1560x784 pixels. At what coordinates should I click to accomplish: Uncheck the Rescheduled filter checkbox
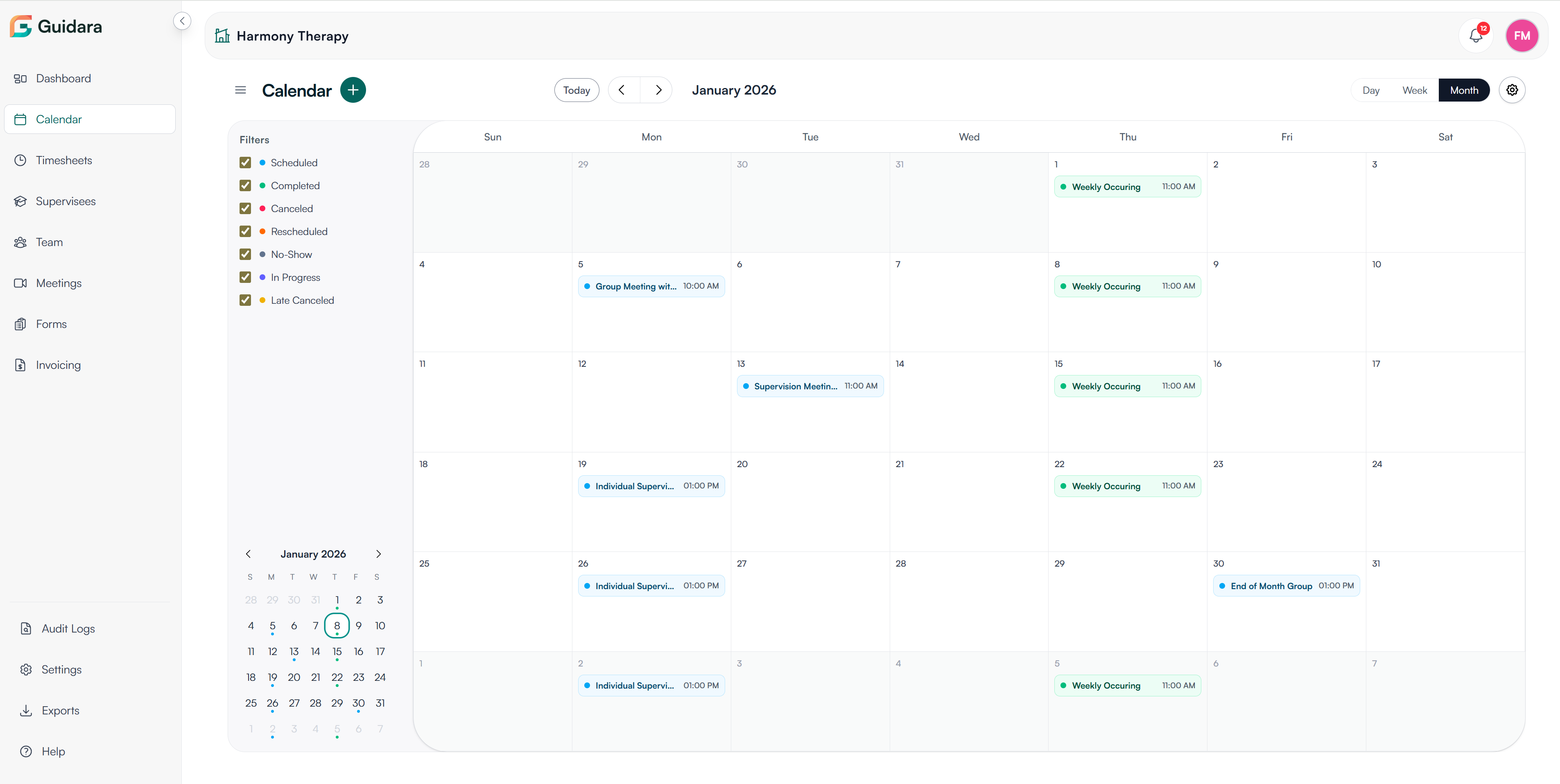(x=245, y=231)
